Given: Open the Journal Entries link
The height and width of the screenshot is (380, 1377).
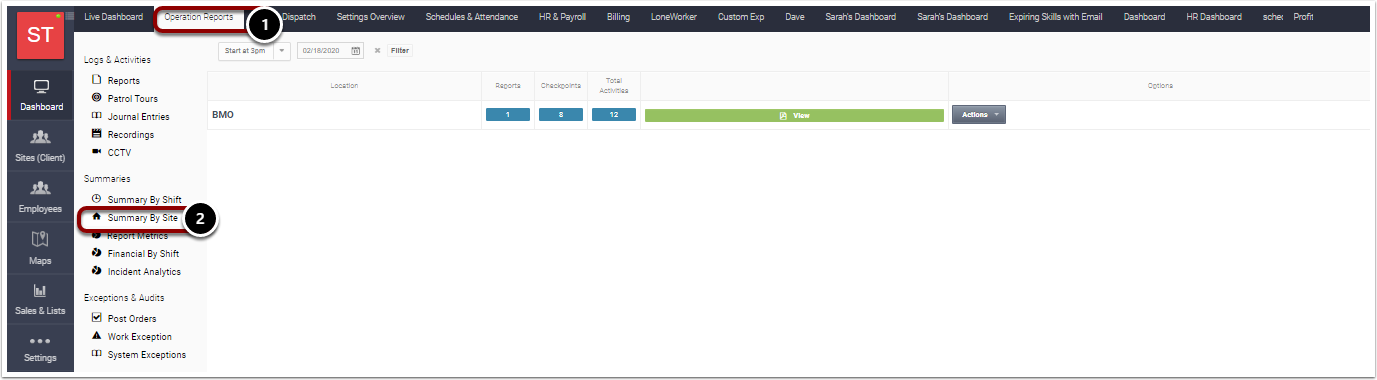Looking at the screenshot, I should click(x=139, y=116).
